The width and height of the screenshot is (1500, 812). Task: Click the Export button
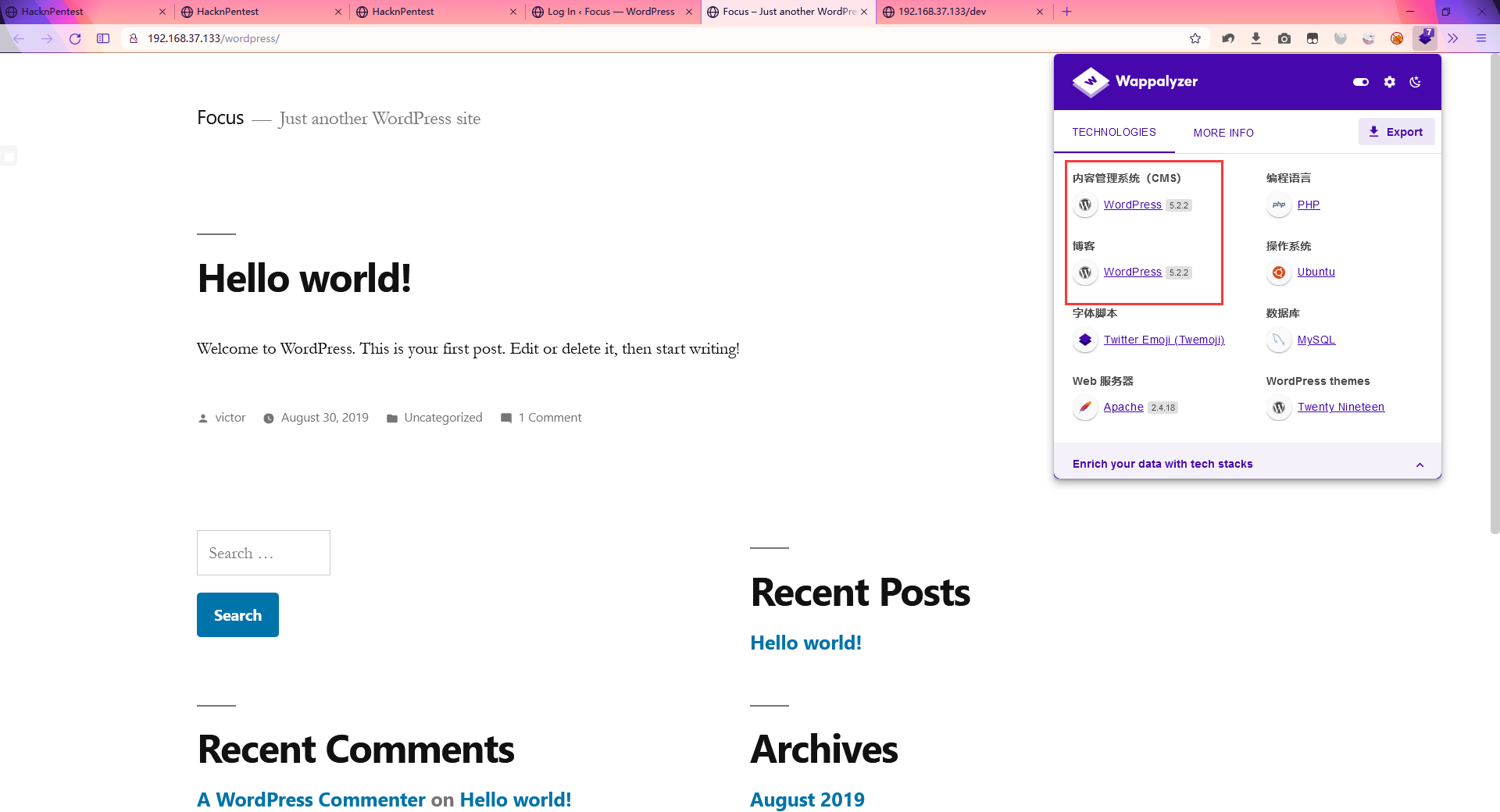[x=1396, y=132]
